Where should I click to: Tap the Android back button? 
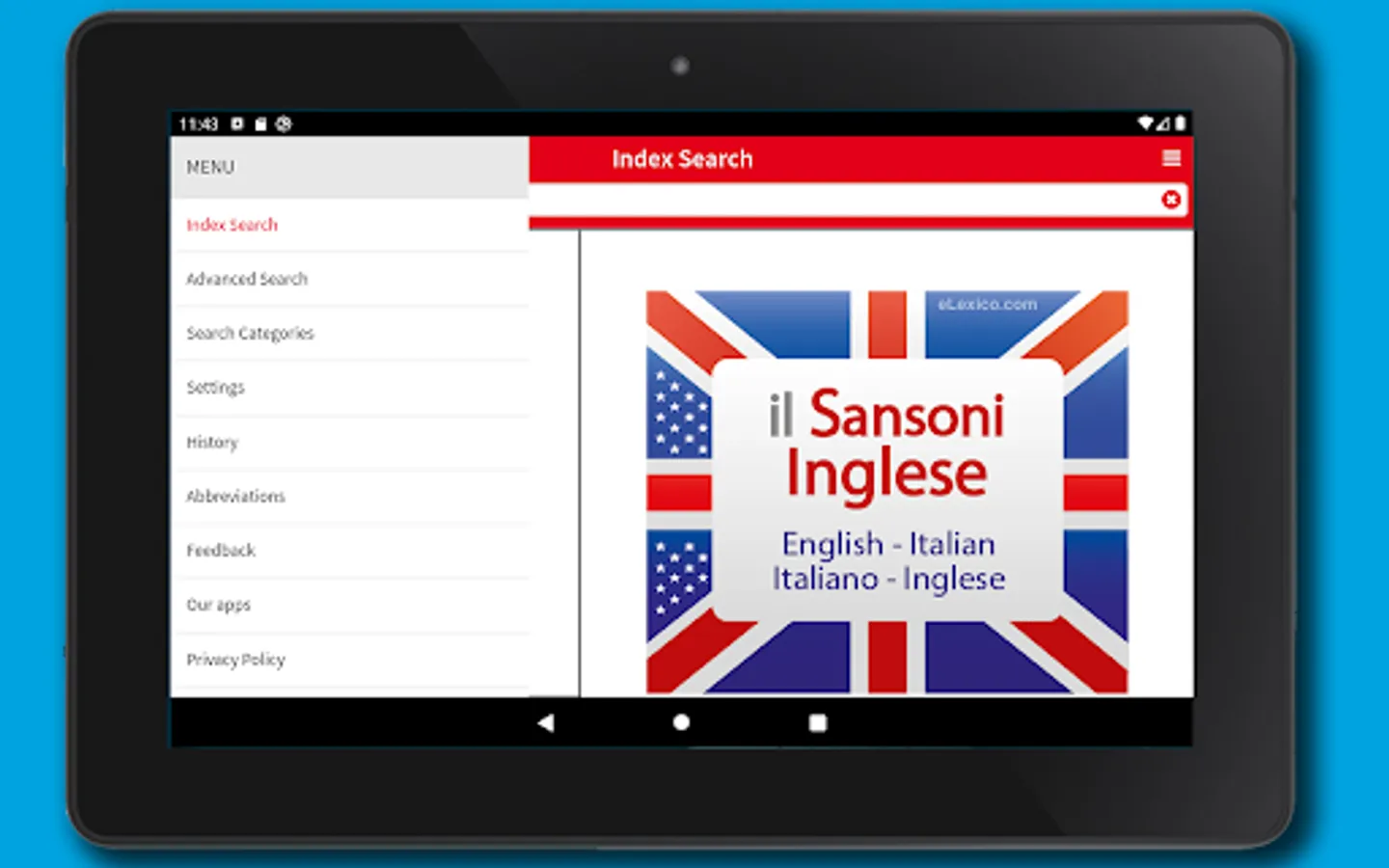546,722
